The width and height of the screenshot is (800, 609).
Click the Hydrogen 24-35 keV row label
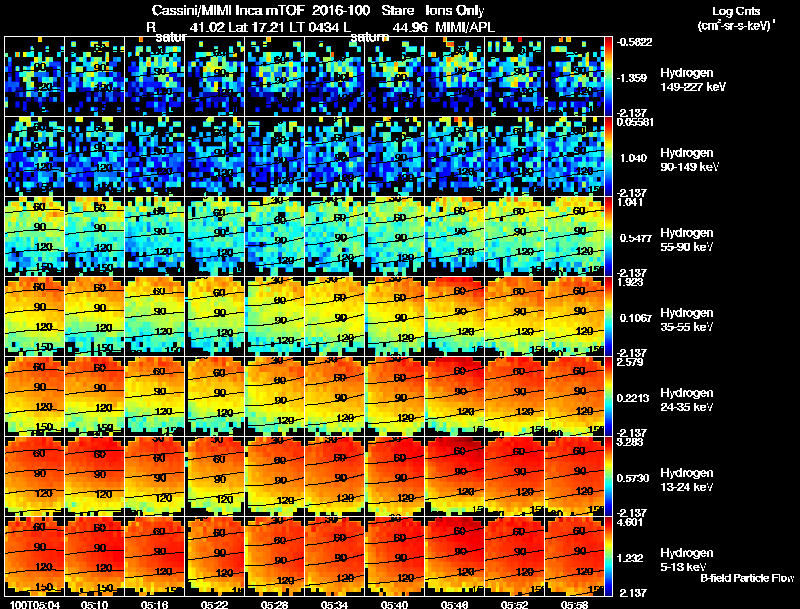click(686, 400)
